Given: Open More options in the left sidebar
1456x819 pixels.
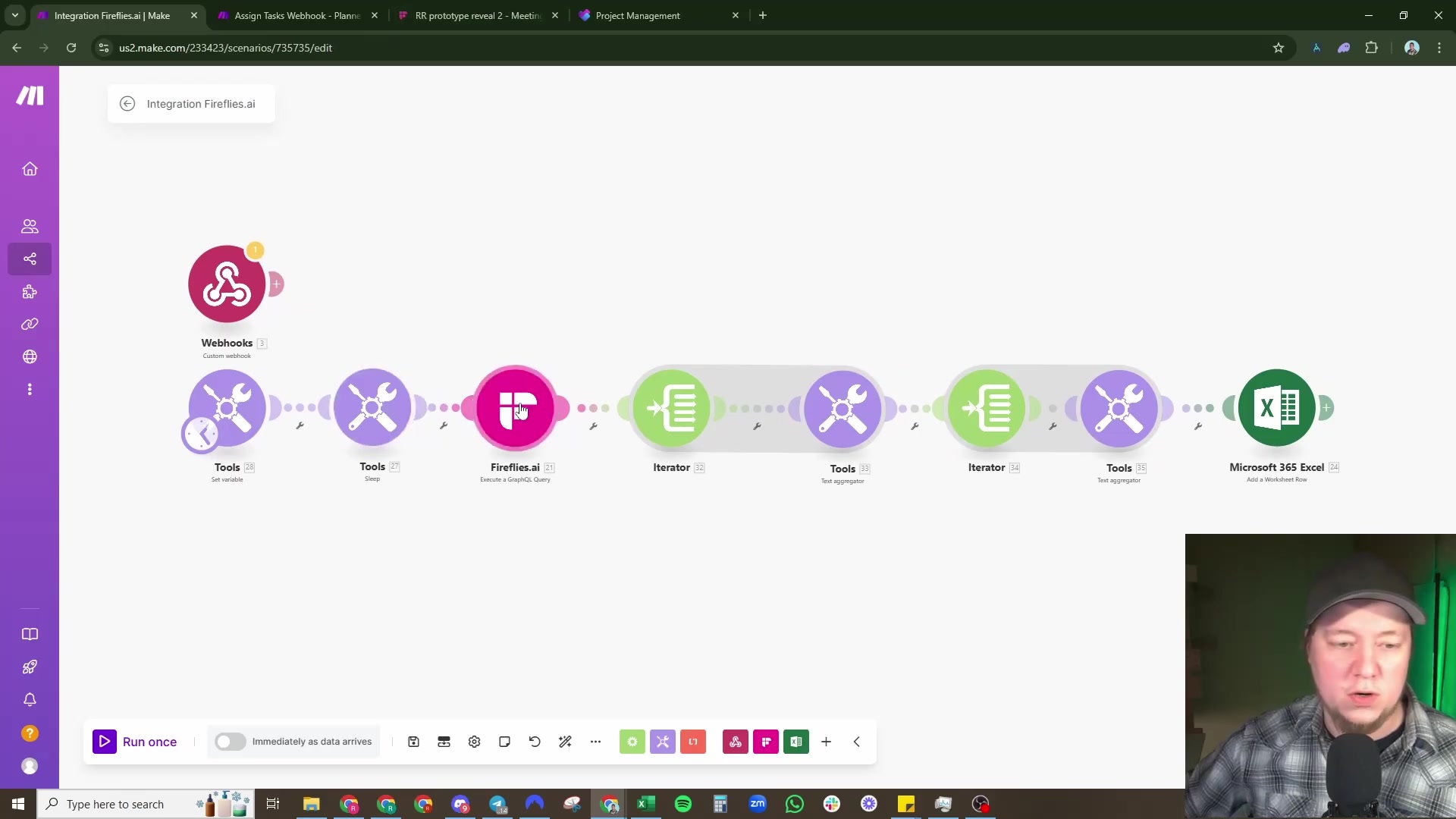Looking at the screenshot, I should (x=30, y=389).
